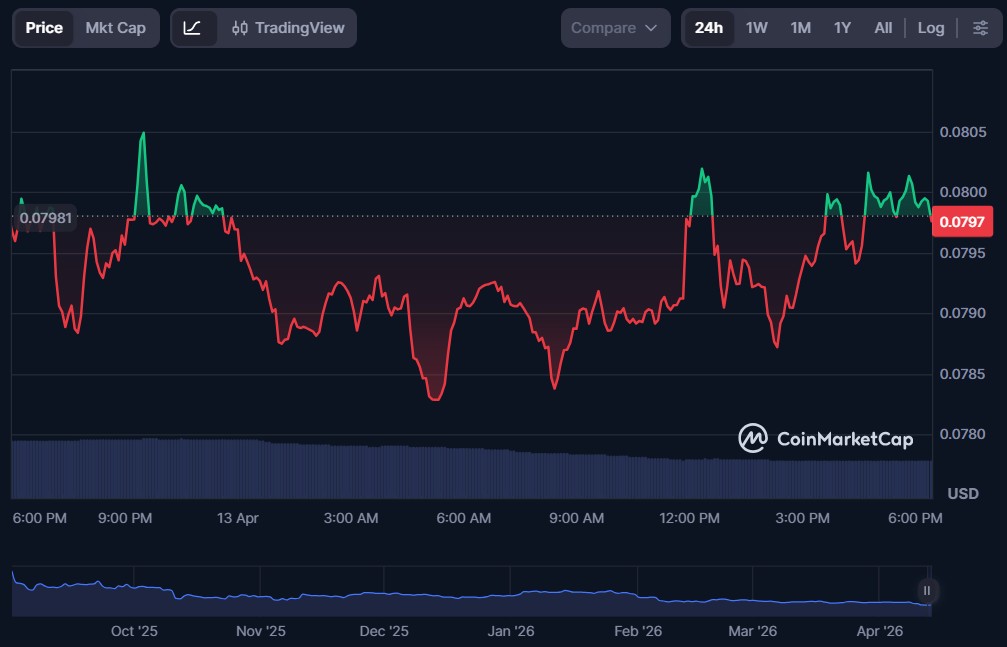Click the CoinMarketCap logo watermark
The width and height of the screenshot is (1007, 647).
(826, 438)
